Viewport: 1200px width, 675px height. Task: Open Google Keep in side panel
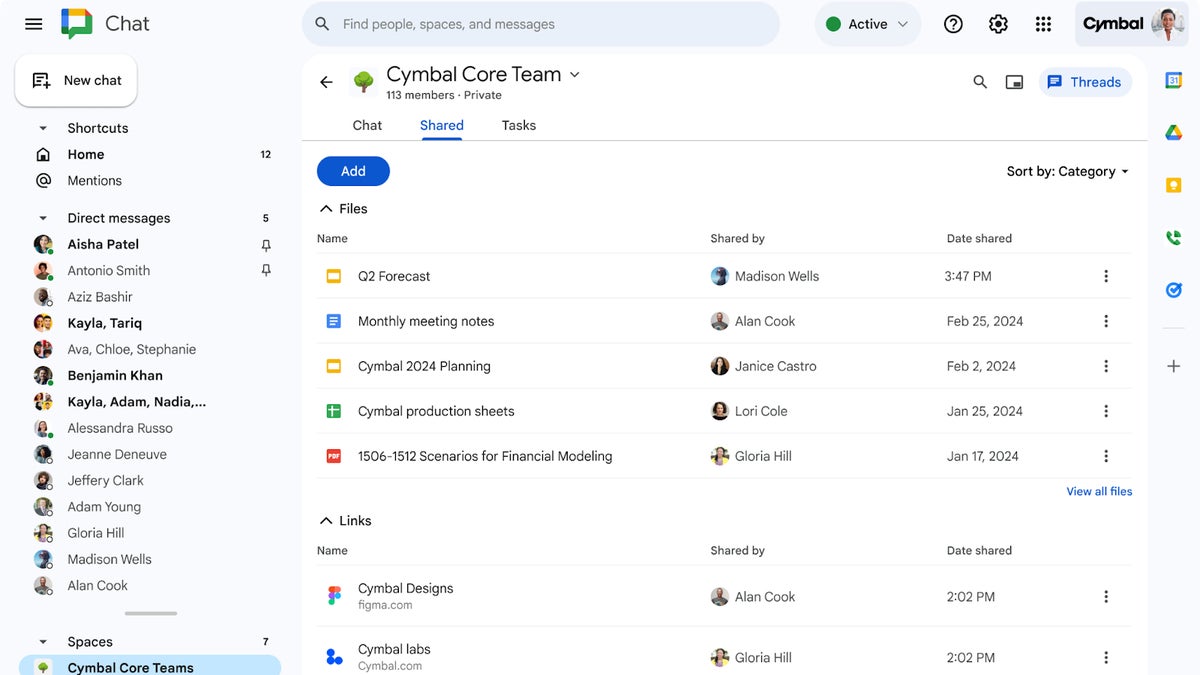click(1174, 185)
